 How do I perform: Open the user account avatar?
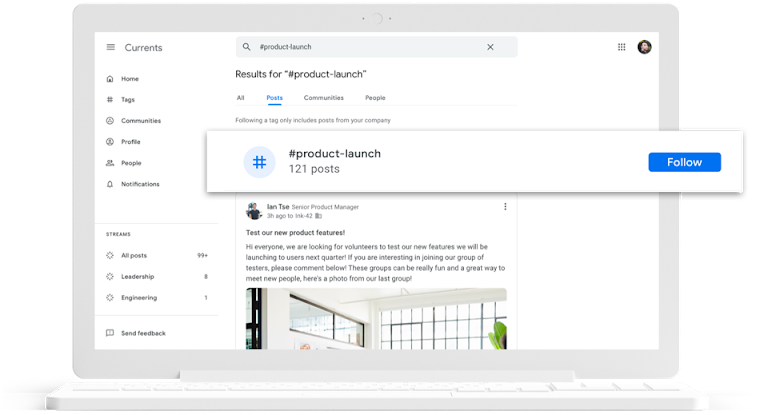[x=645, y=47]
